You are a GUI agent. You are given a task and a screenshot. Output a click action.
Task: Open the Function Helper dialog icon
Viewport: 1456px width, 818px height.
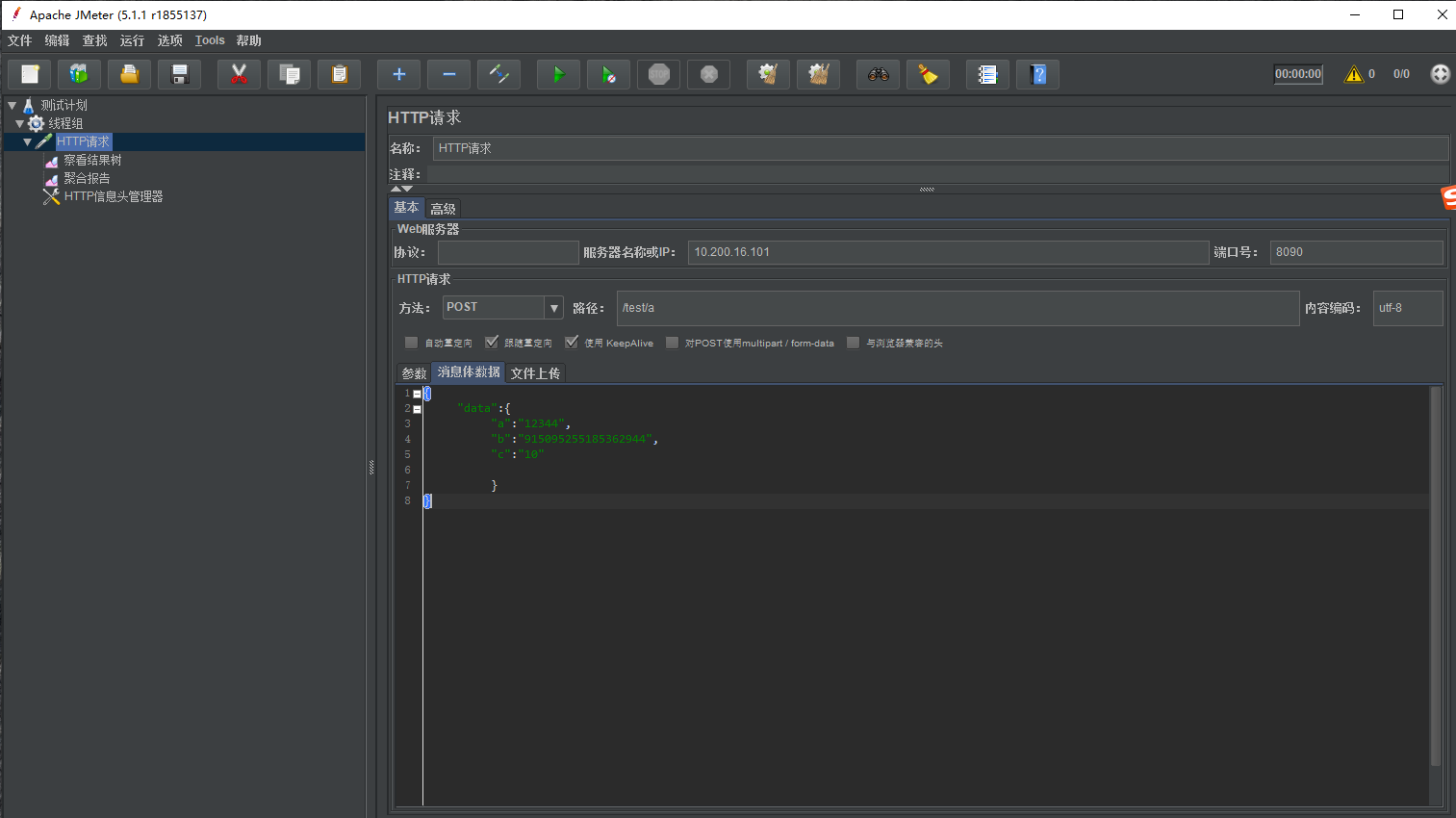point(987,74)
